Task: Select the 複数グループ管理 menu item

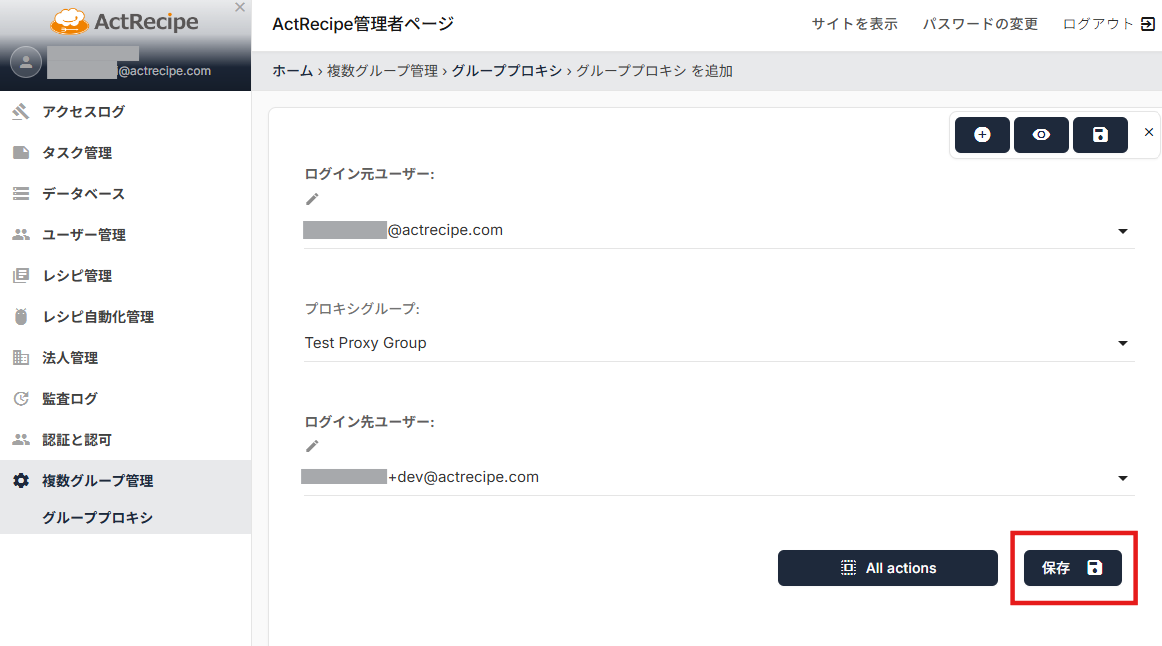Action: [125, 481]
